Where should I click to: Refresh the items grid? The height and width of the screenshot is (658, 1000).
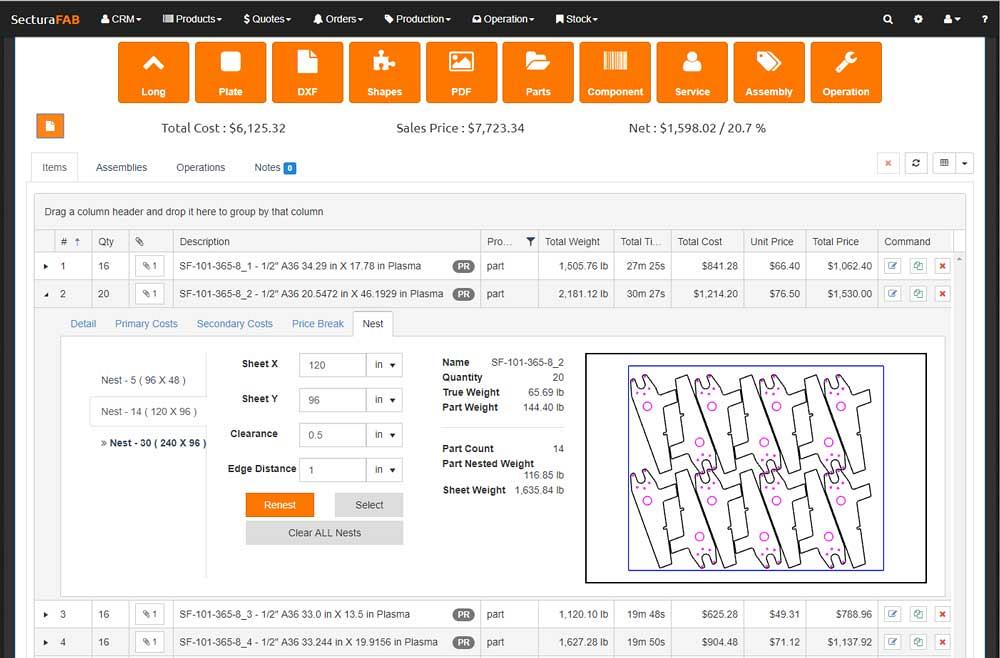click(x=916, y=163)
